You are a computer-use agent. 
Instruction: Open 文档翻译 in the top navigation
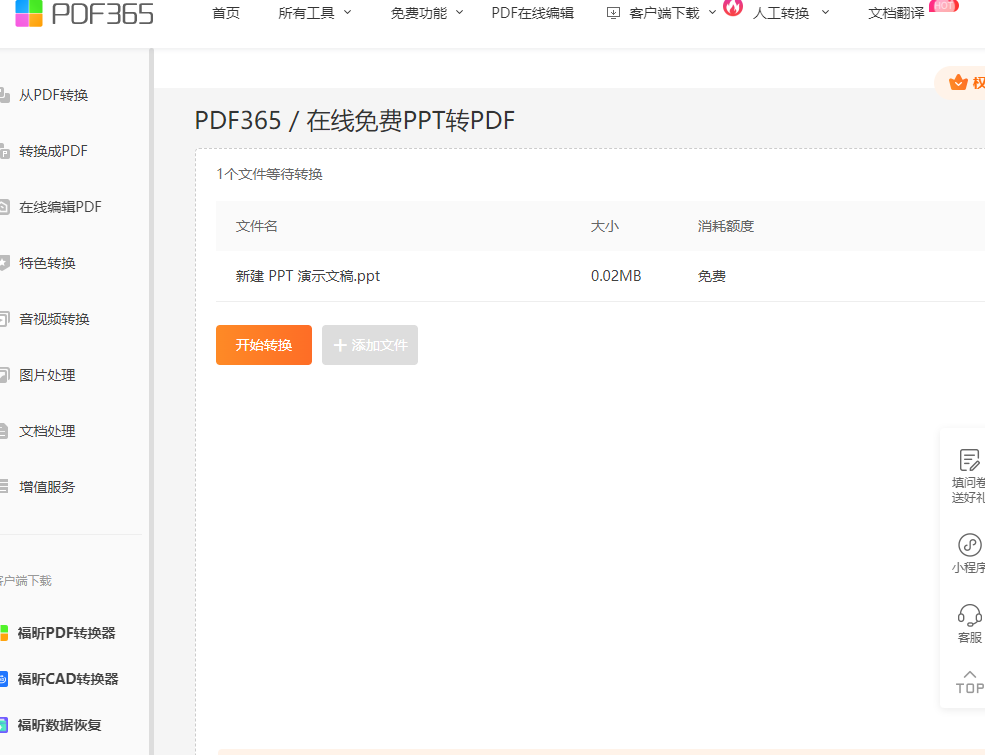896,13
